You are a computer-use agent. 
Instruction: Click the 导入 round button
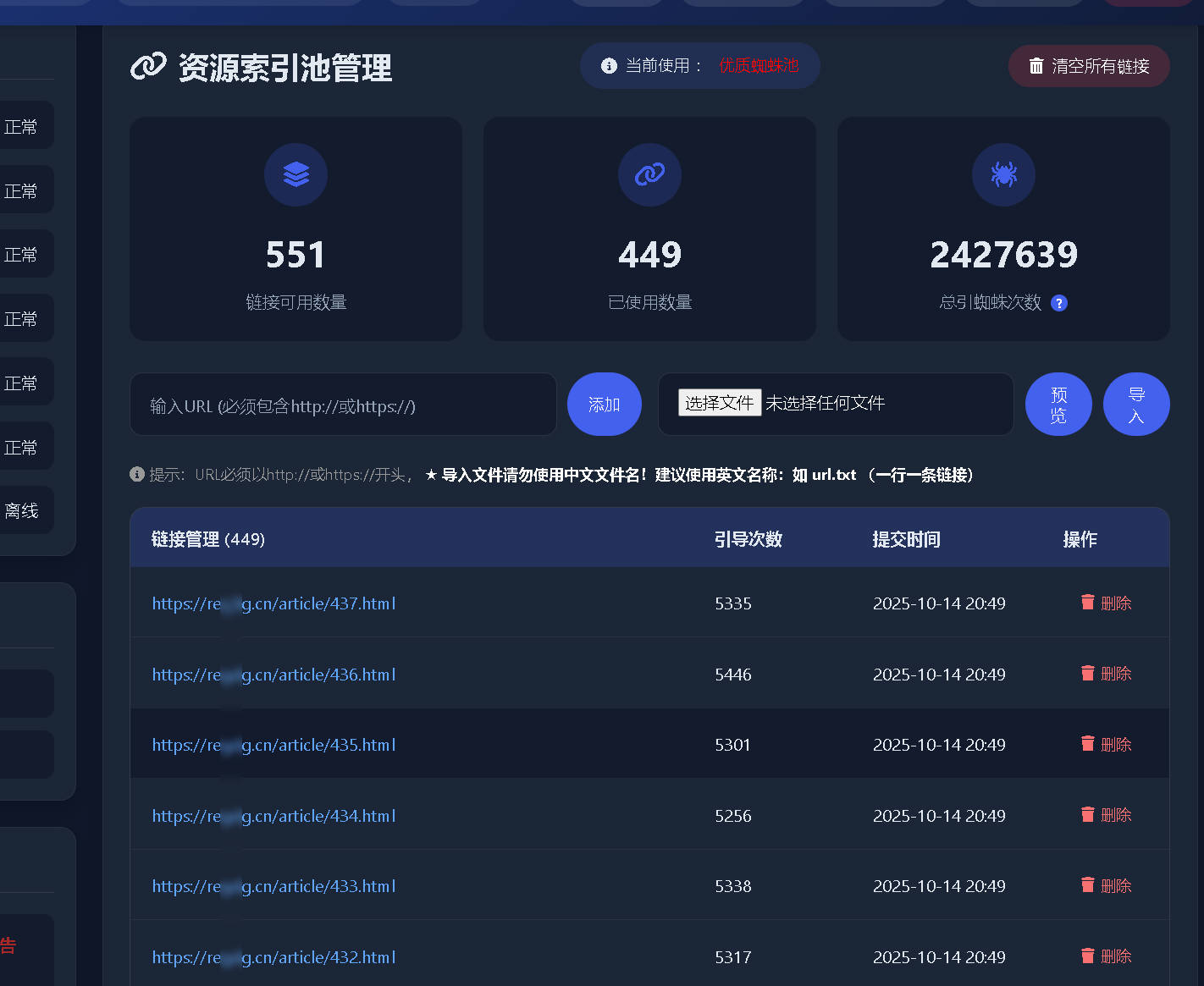1136,405
